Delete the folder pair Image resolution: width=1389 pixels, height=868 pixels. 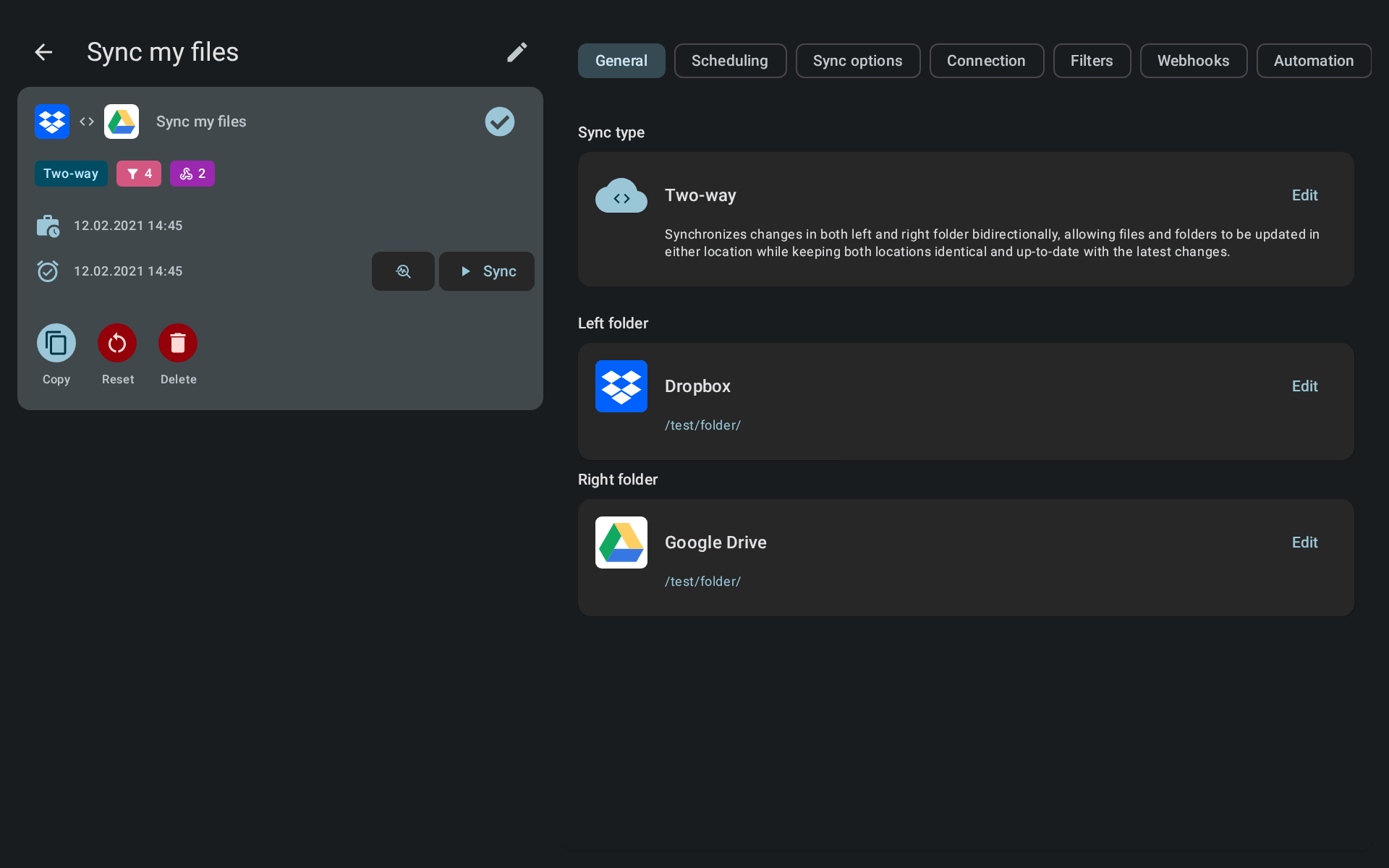coord(178,343)
